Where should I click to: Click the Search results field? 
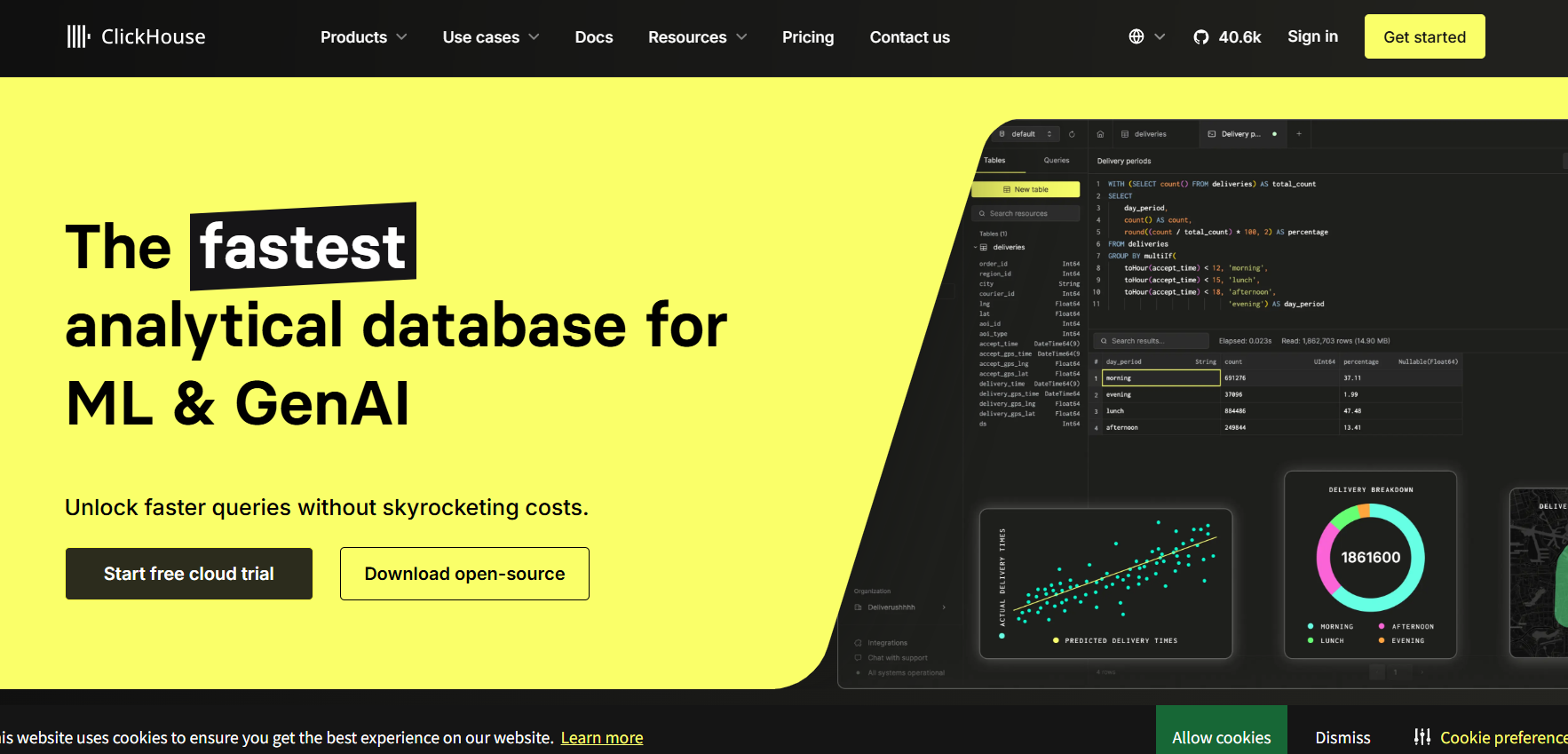pyautogui.click(x=1152, y=341)
